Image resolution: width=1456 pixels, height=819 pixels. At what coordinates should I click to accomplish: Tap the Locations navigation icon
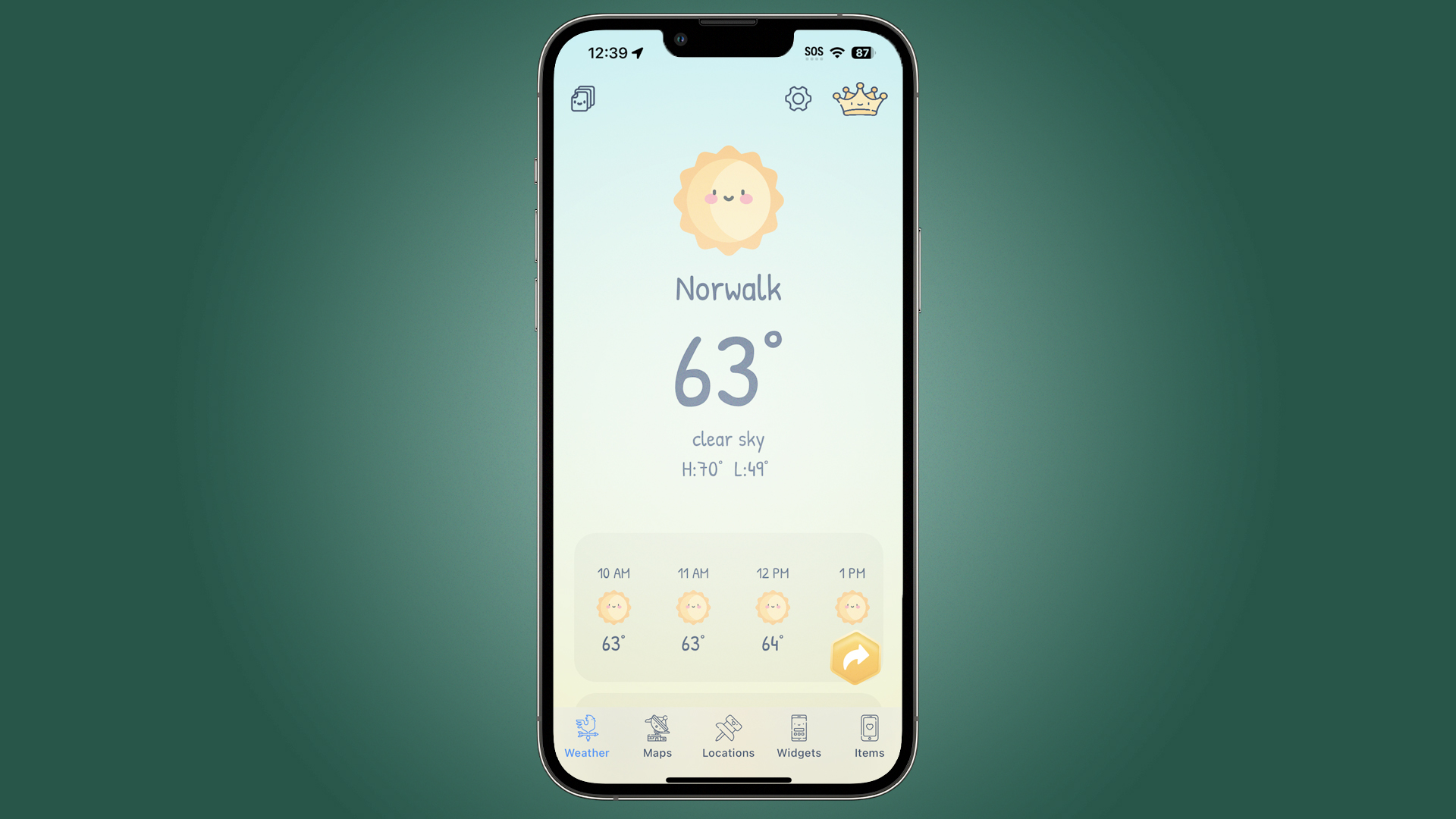727,735
